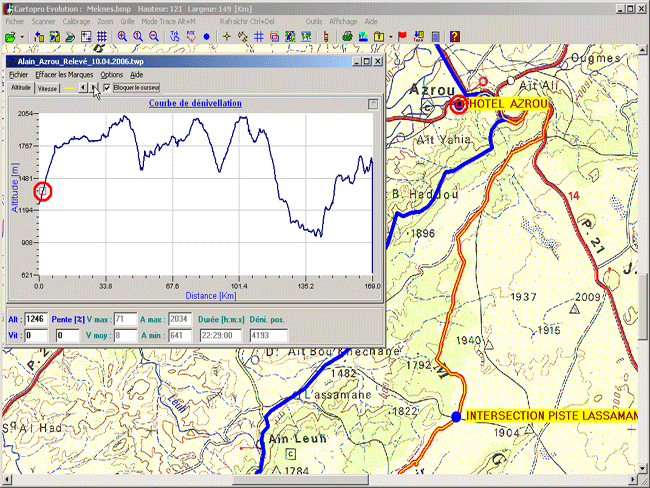Screen dimensions: 650x488
Task: Click the Trk track tool icon
Action: pyautogui.click(x=175, y=37)
